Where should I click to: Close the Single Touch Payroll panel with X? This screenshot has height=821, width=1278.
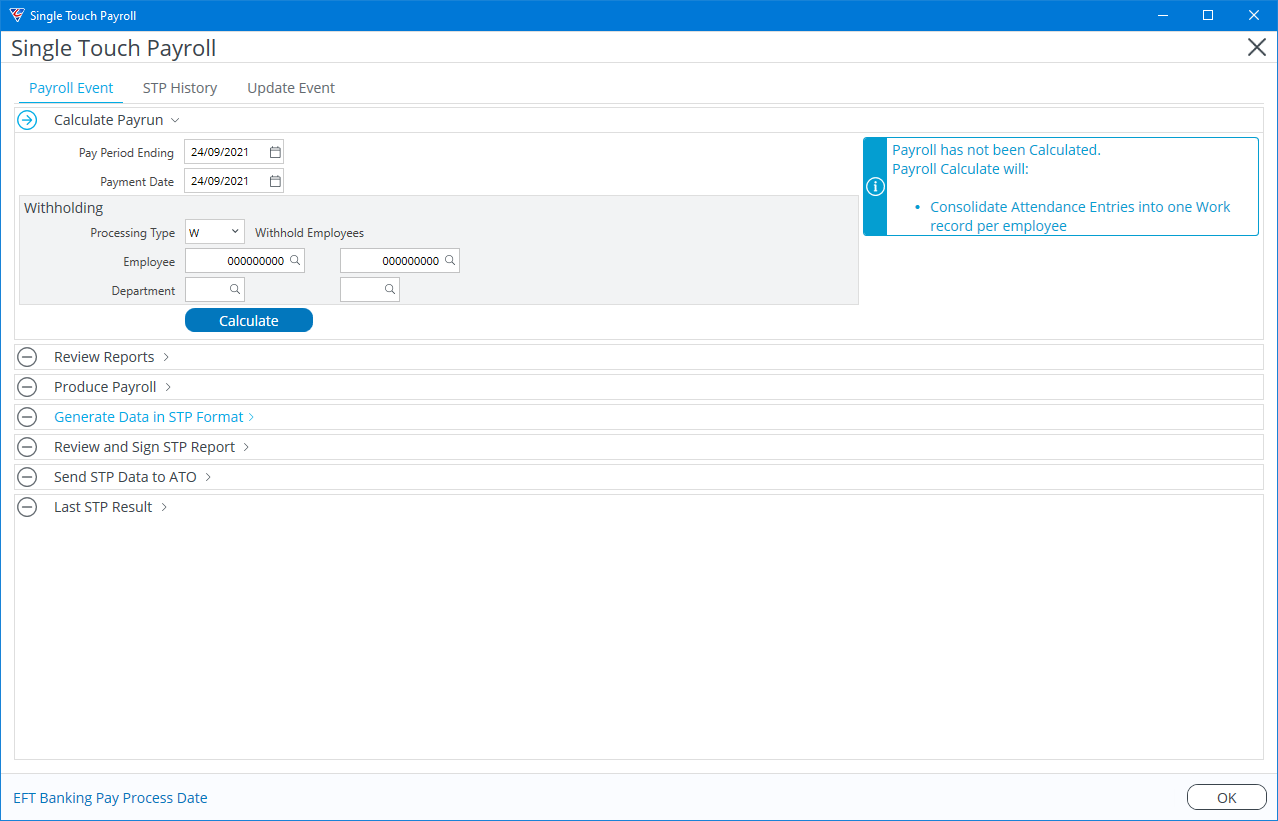pos(1257,48)
